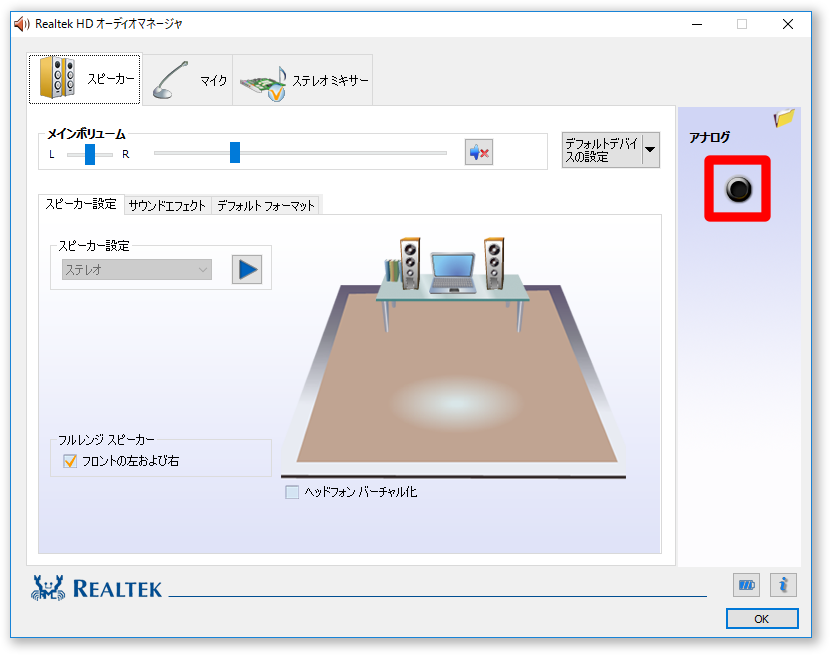The width and height of the screenshot is (830, 655).
Task: Open the ステレオ ミキサー device tab
Action: (303, 79)
